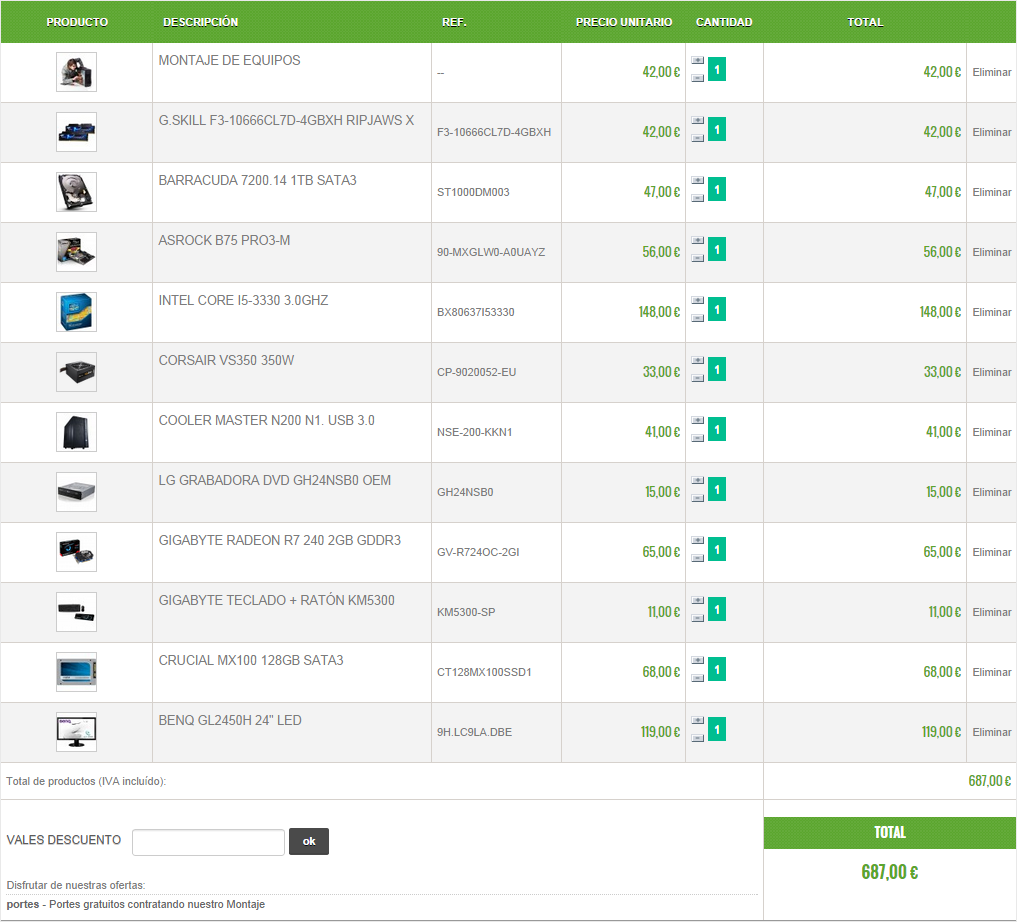Screen dimensions: 1018x922
Task: Click minus icon for CORSAIR VS350
Action: [x=697, y=379]
